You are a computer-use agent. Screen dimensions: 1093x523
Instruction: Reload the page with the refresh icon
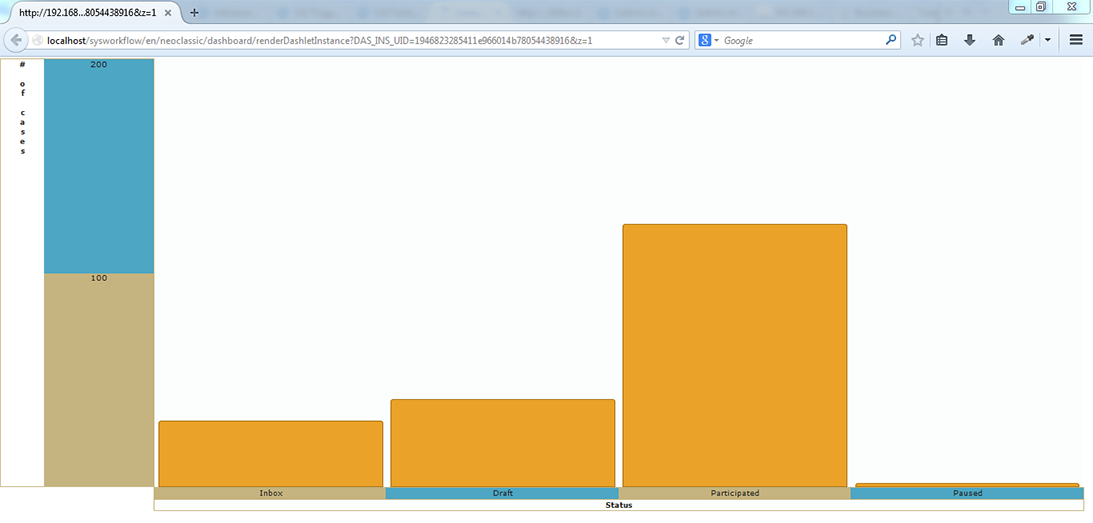[x=680, y=40]
